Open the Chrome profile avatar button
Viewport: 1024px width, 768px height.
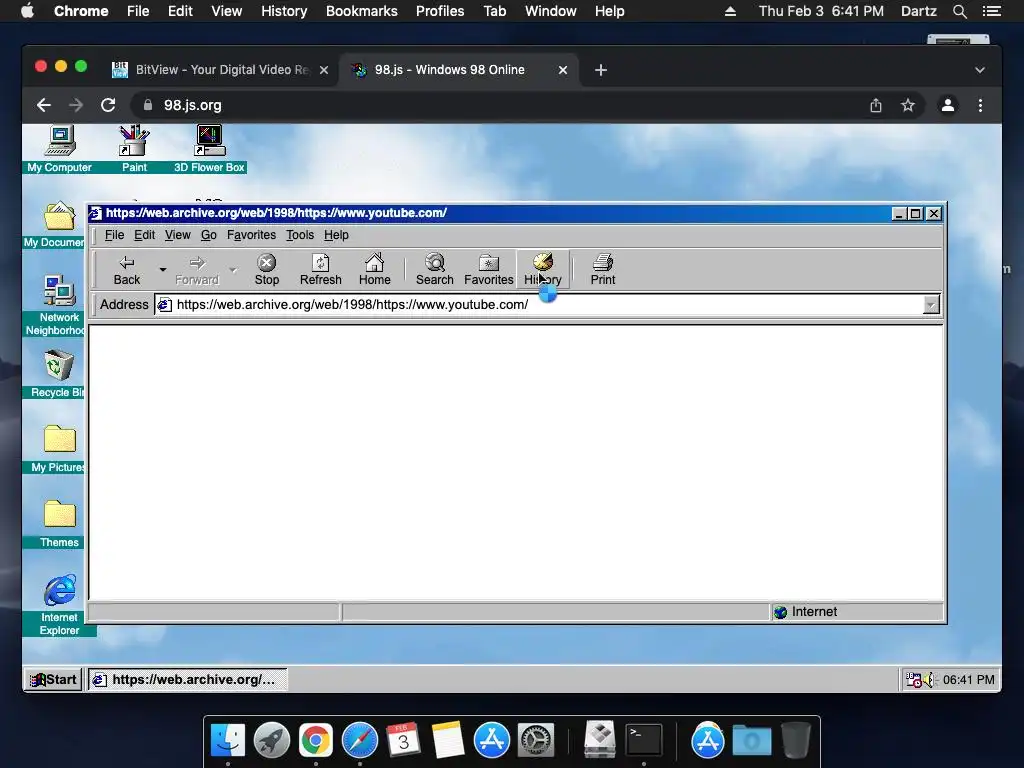pyautogui.click(x=948, y=105)
